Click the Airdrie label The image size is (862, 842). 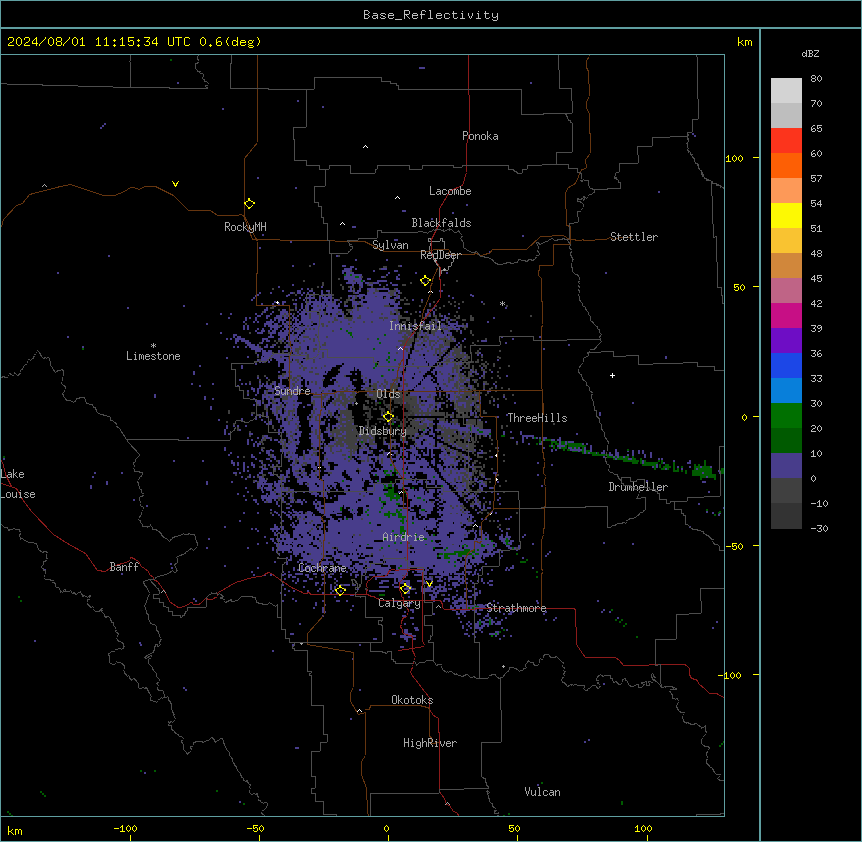[403, 537]
